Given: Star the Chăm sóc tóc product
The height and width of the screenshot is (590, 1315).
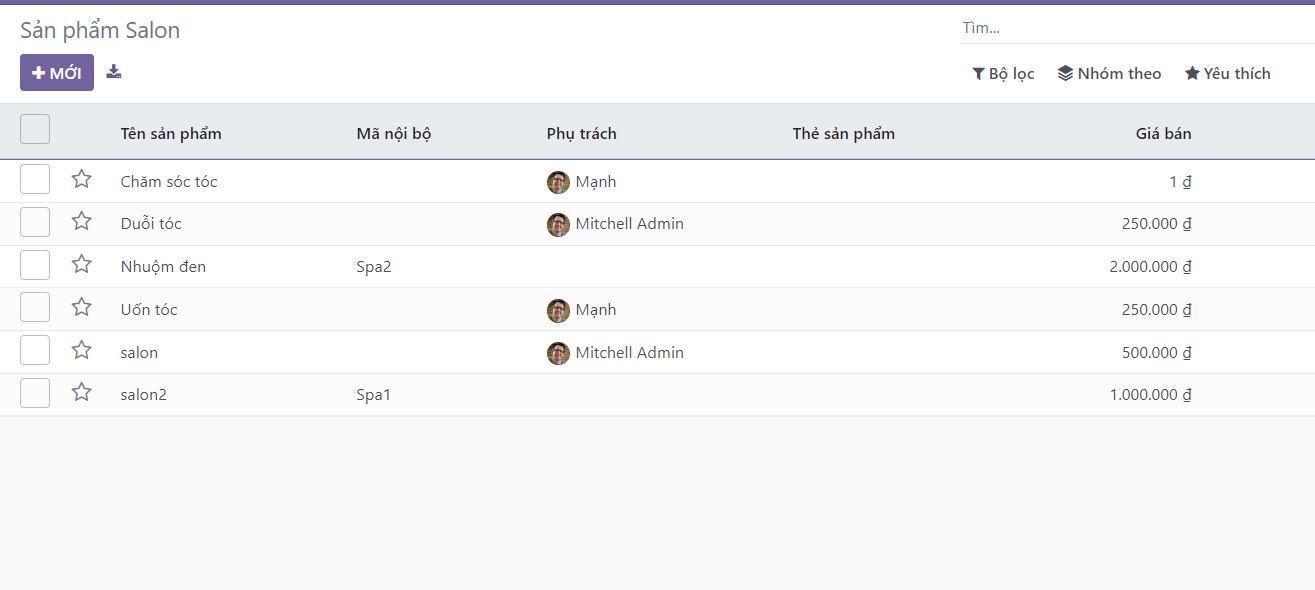Looking at the screenshot, I should pos(82,180).
